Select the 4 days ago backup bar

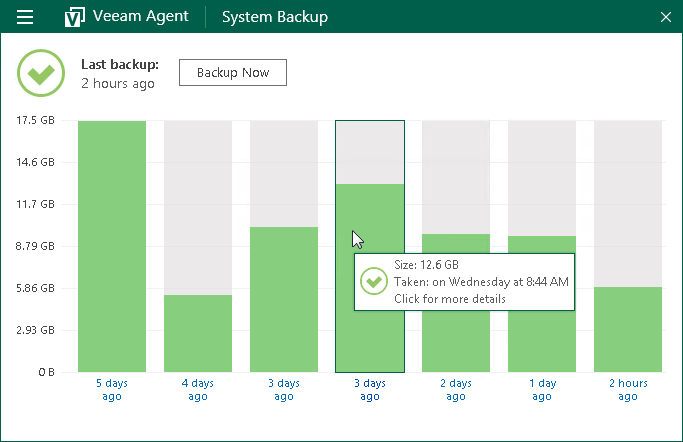pos(198,333)
